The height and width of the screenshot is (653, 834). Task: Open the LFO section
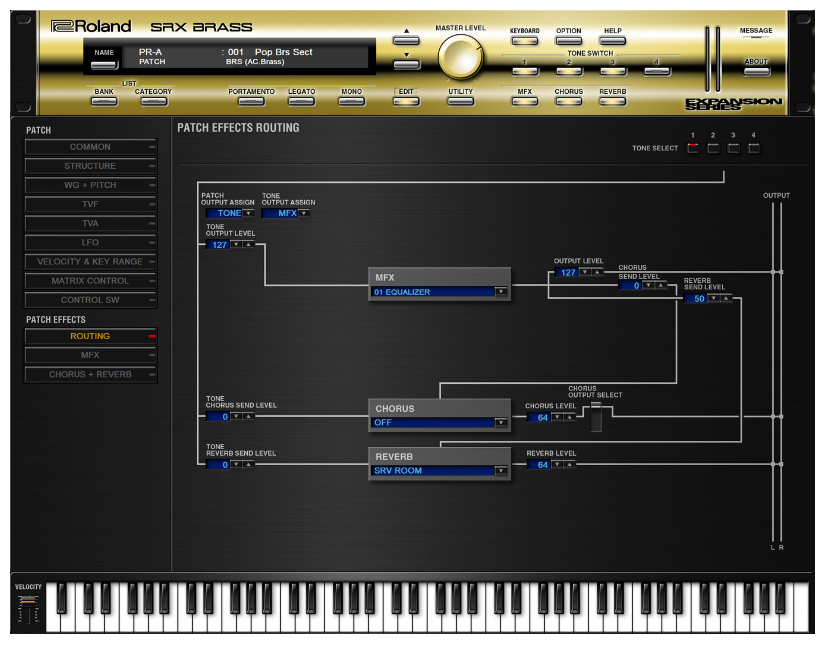(x=92, y=245)
